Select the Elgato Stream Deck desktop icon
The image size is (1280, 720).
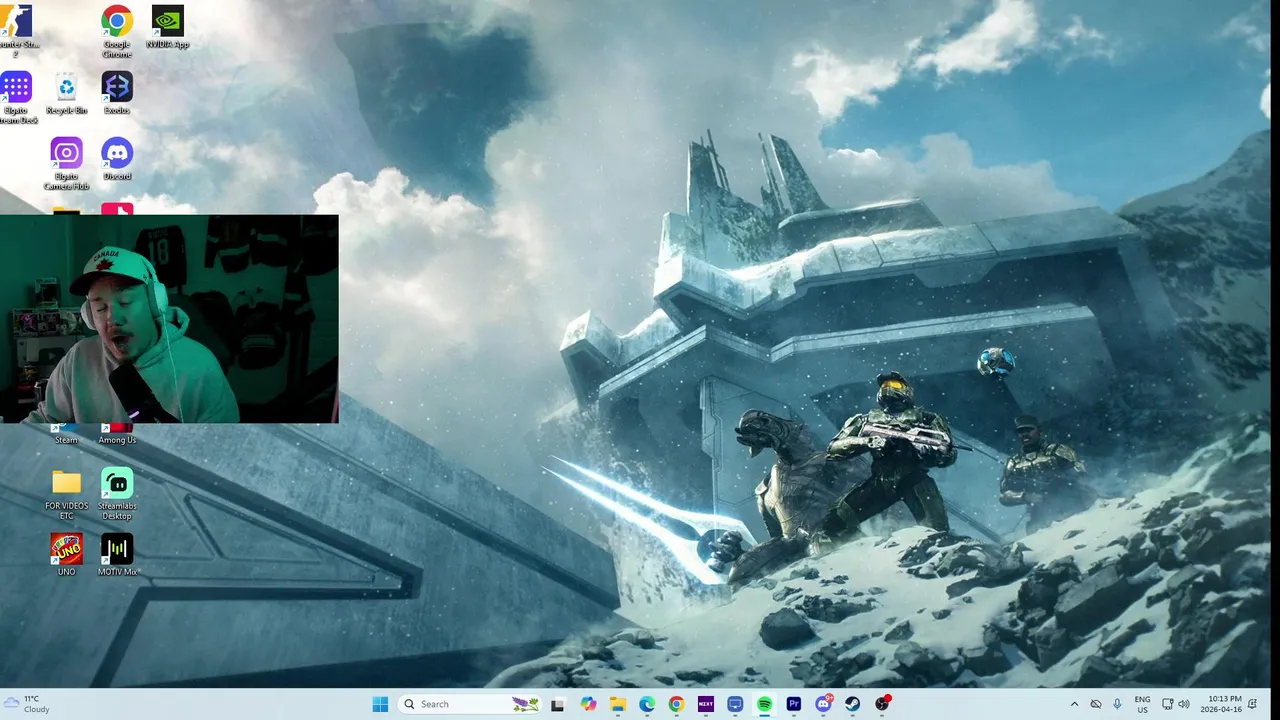16,97
